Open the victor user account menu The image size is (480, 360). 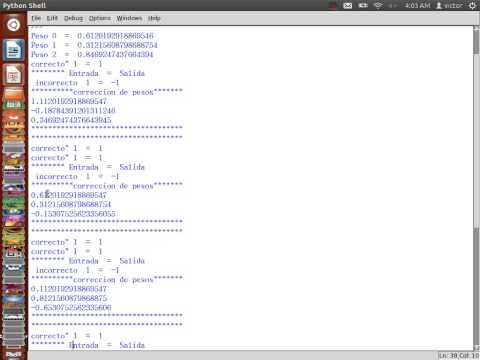click(x=449, y=6)
